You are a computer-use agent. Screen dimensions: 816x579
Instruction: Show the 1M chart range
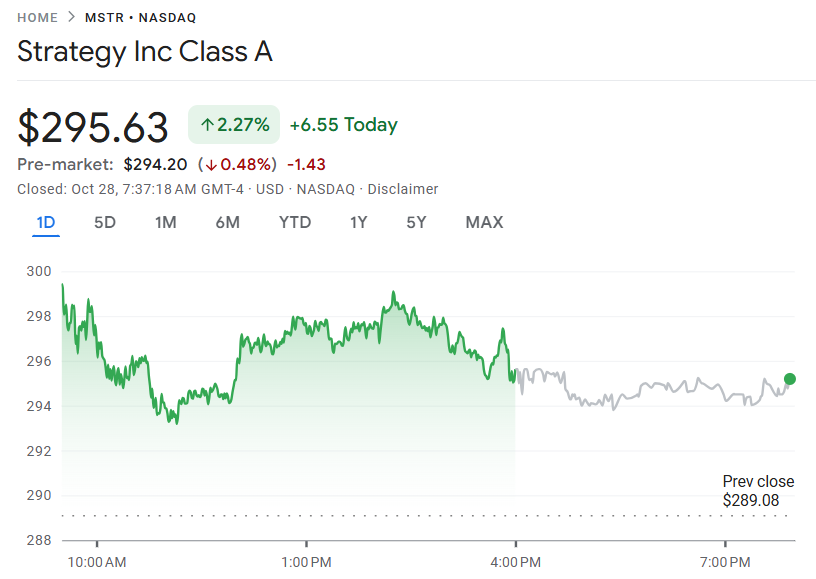(165, 222)
